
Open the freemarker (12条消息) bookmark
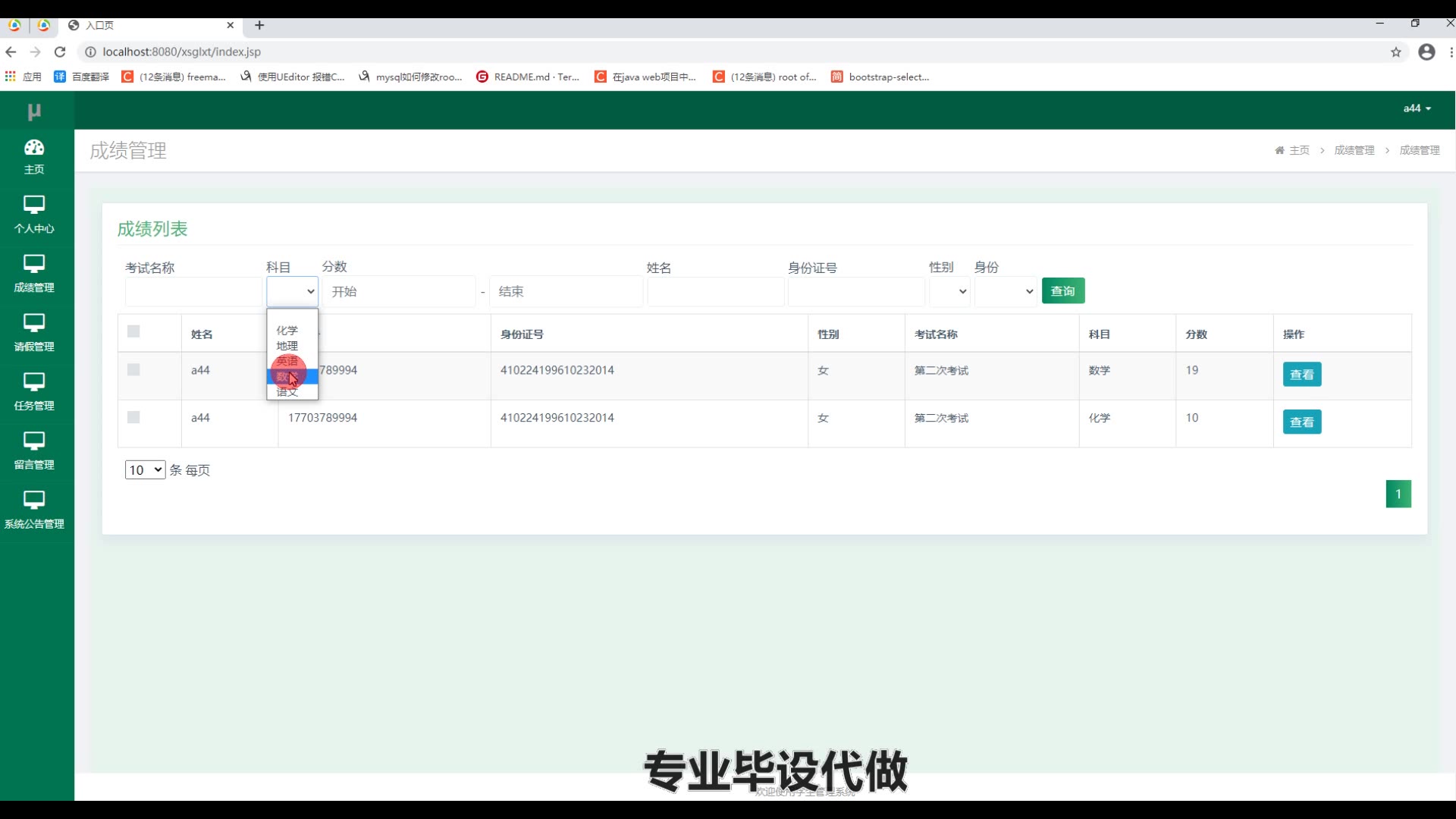[x=174, y=77]
